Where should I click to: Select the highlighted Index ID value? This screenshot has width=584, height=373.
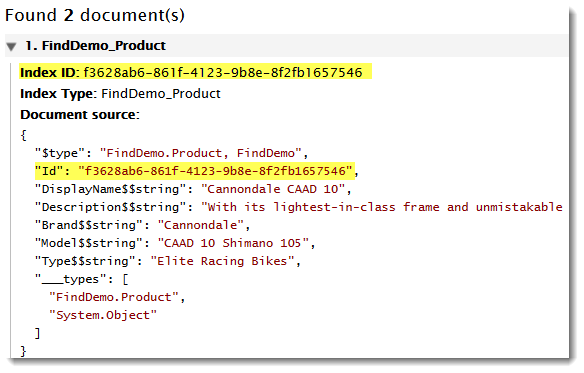(223, 72)
